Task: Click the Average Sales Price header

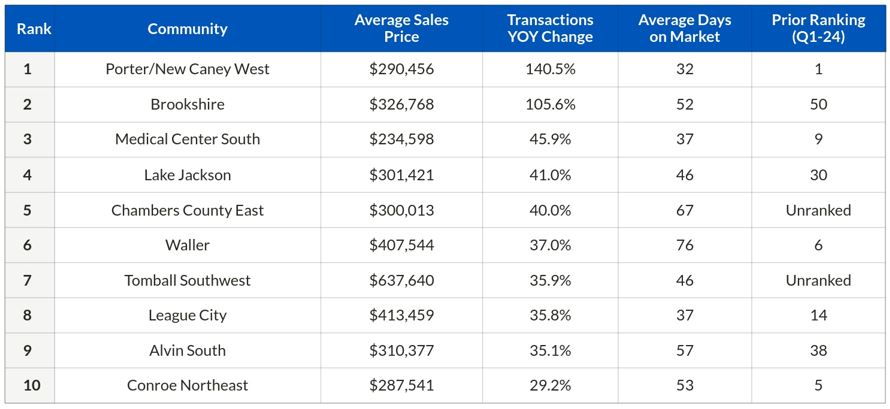Action: (401, 28)
